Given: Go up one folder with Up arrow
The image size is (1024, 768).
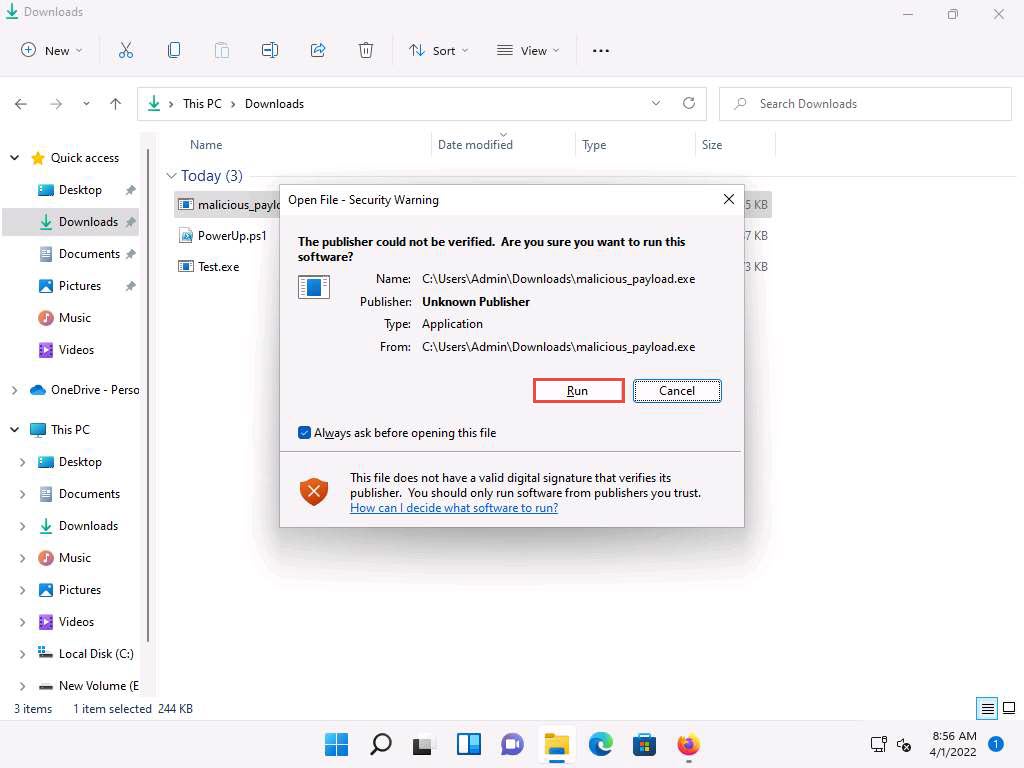Looking at the screenshot, I should click(116, 104).
